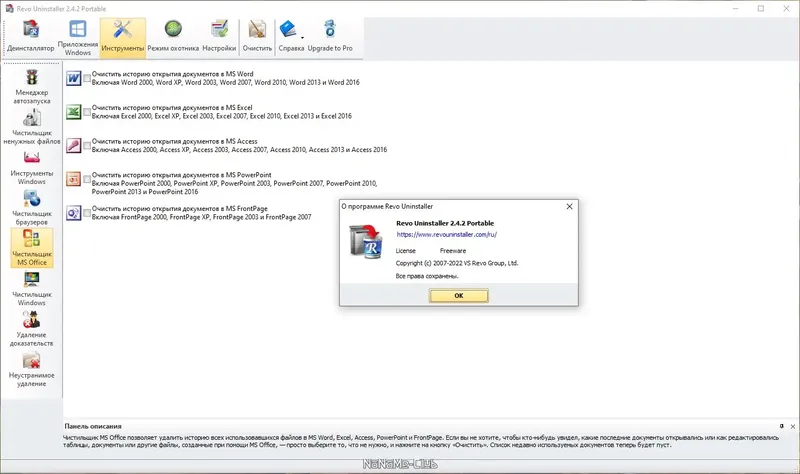The height and width of the screenshot is (474, 800).
Task: Open the Справка help book icon
Action: tap(288, 29)
